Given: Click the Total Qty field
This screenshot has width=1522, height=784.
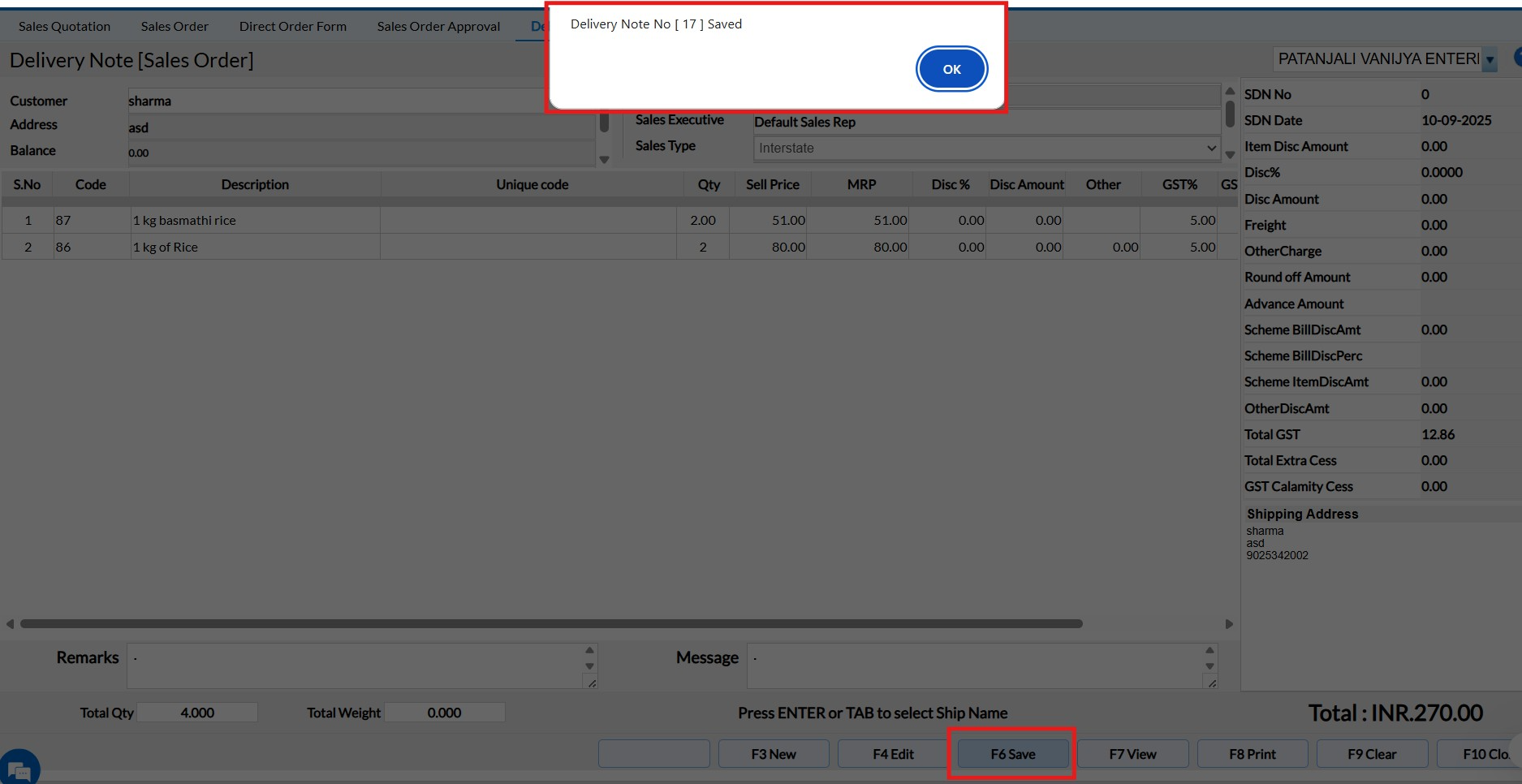Looking at the screenshot, I should tap(197, 713).
